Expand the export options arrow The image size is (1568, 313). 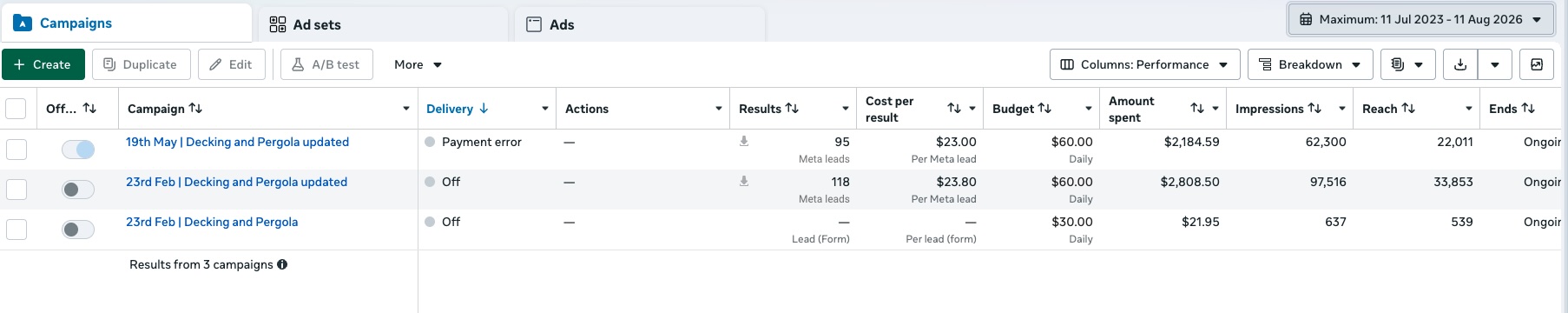[1495, 64]
